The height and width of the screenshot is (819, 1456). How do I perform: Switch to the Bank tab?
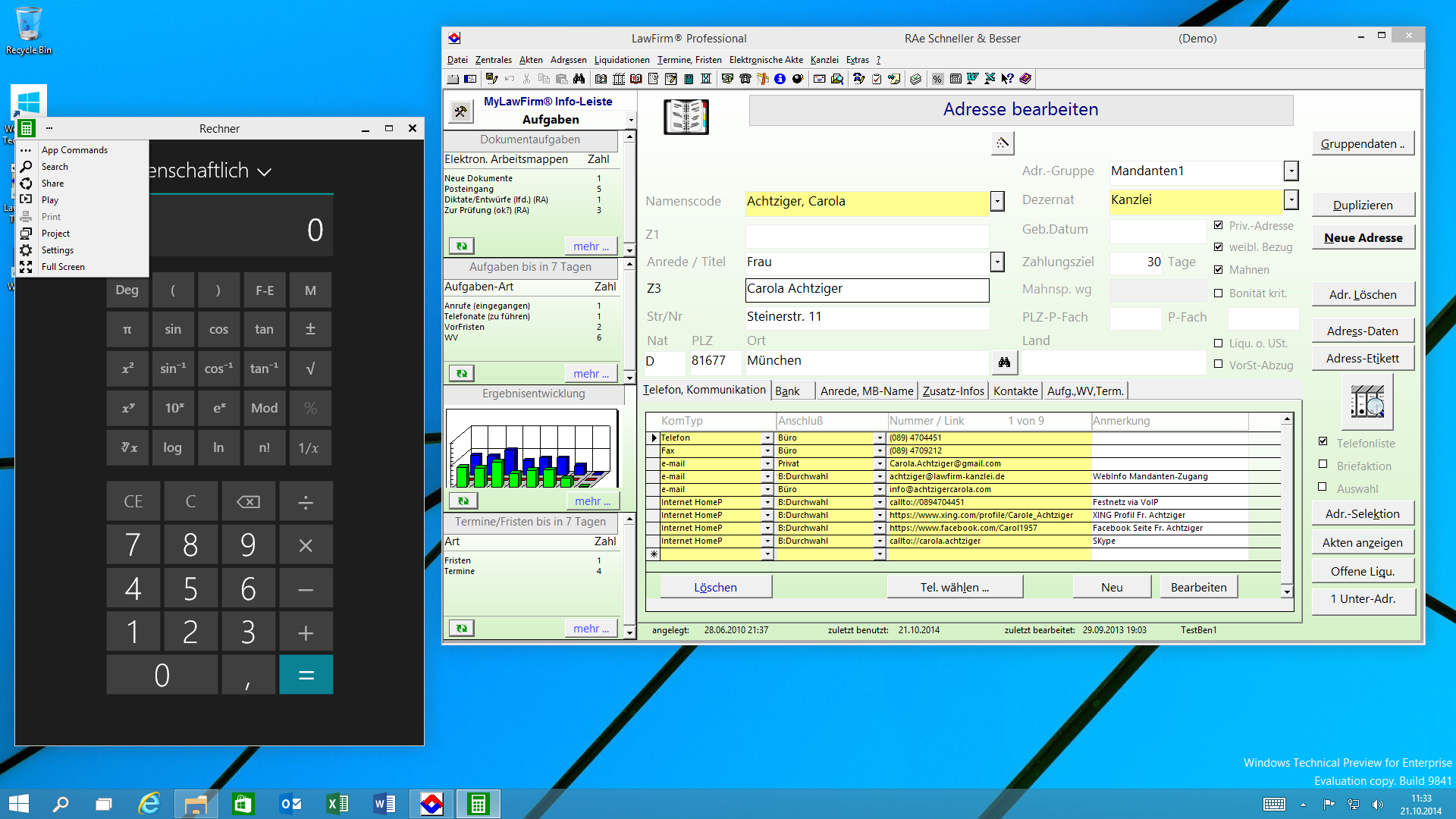coord(787,391)
